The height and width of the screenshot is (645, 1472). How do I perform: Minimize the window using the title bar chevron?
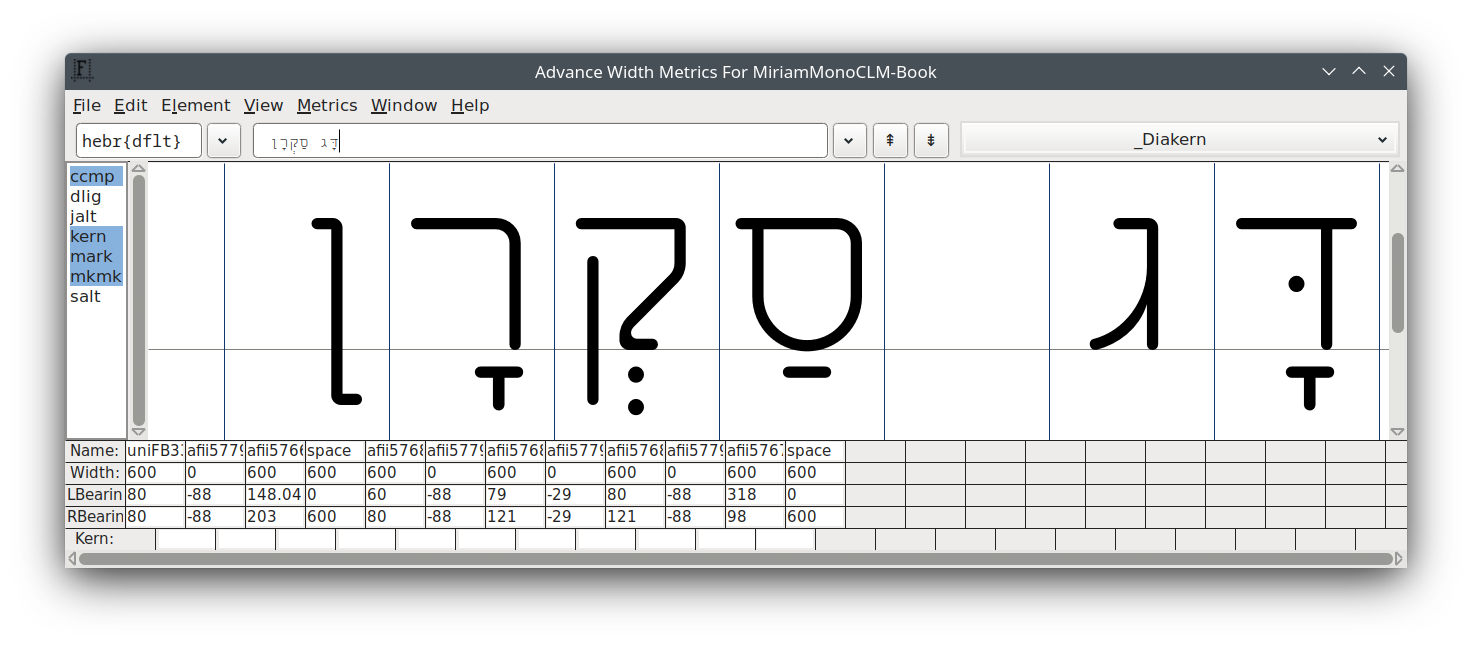pos(1329,71)
